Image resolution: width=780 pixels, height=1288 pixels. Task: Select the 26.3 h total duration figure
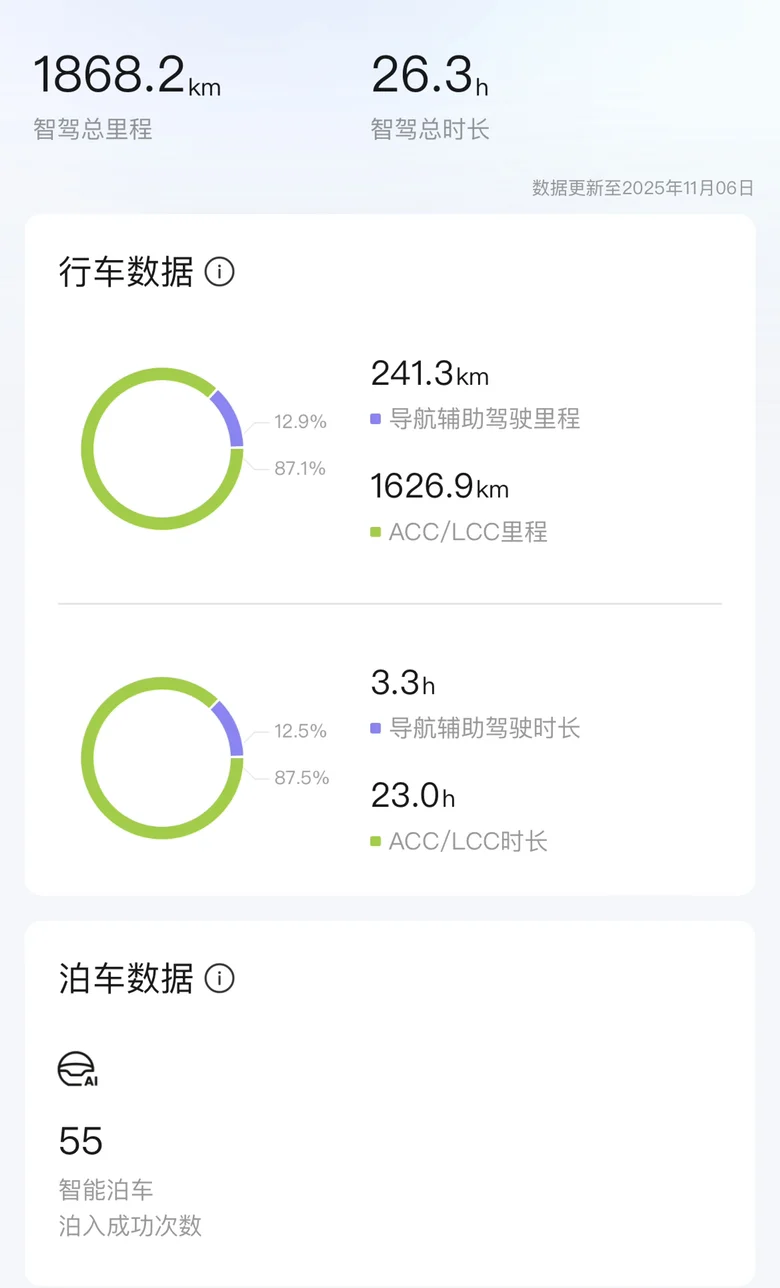[429, 76]
